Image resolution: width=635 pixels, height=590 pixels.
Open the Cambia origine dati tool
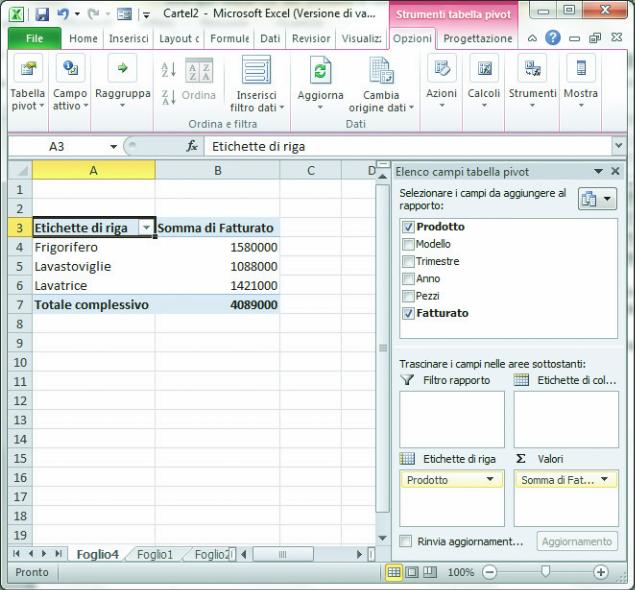[x=381, y=71]
